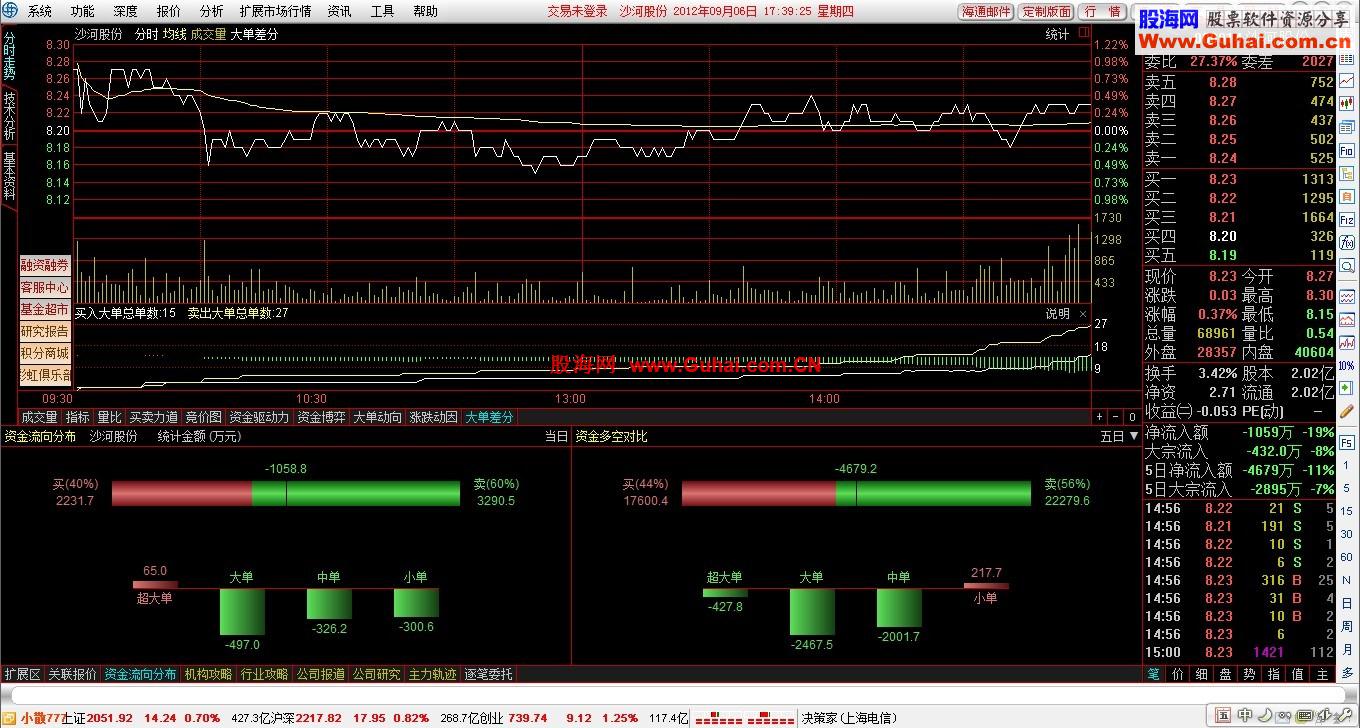Open the 帮助 menu

[x=425, y=11]
